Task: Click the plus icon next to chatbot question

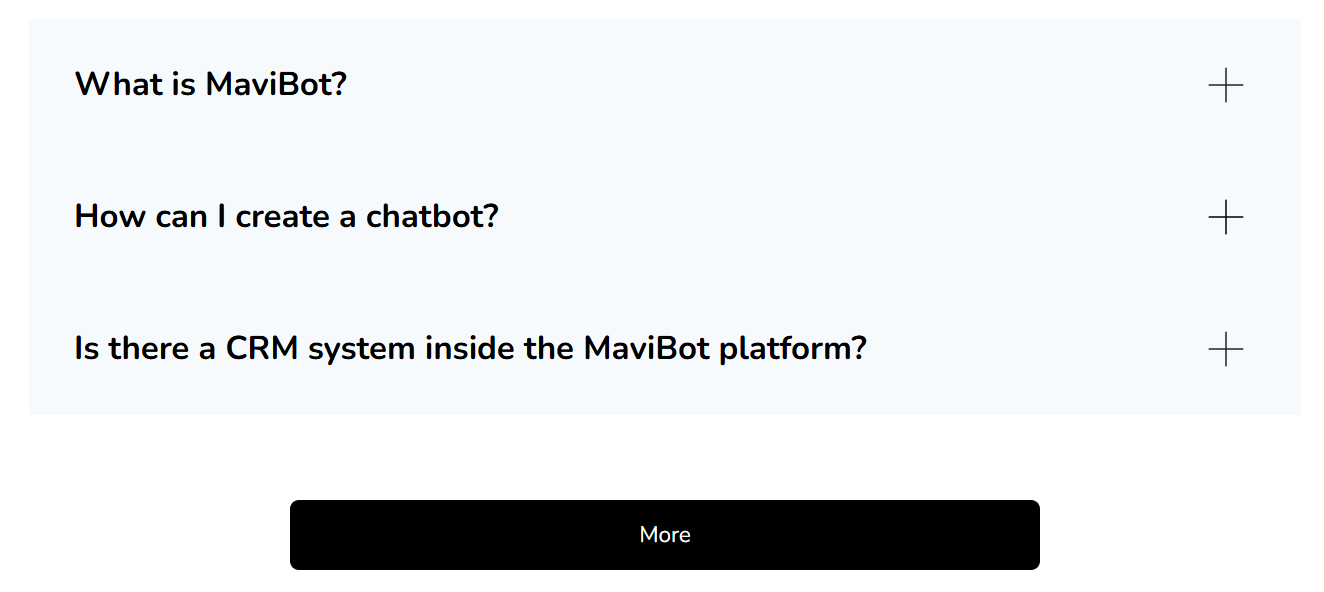Action: tap(1225, 217)
